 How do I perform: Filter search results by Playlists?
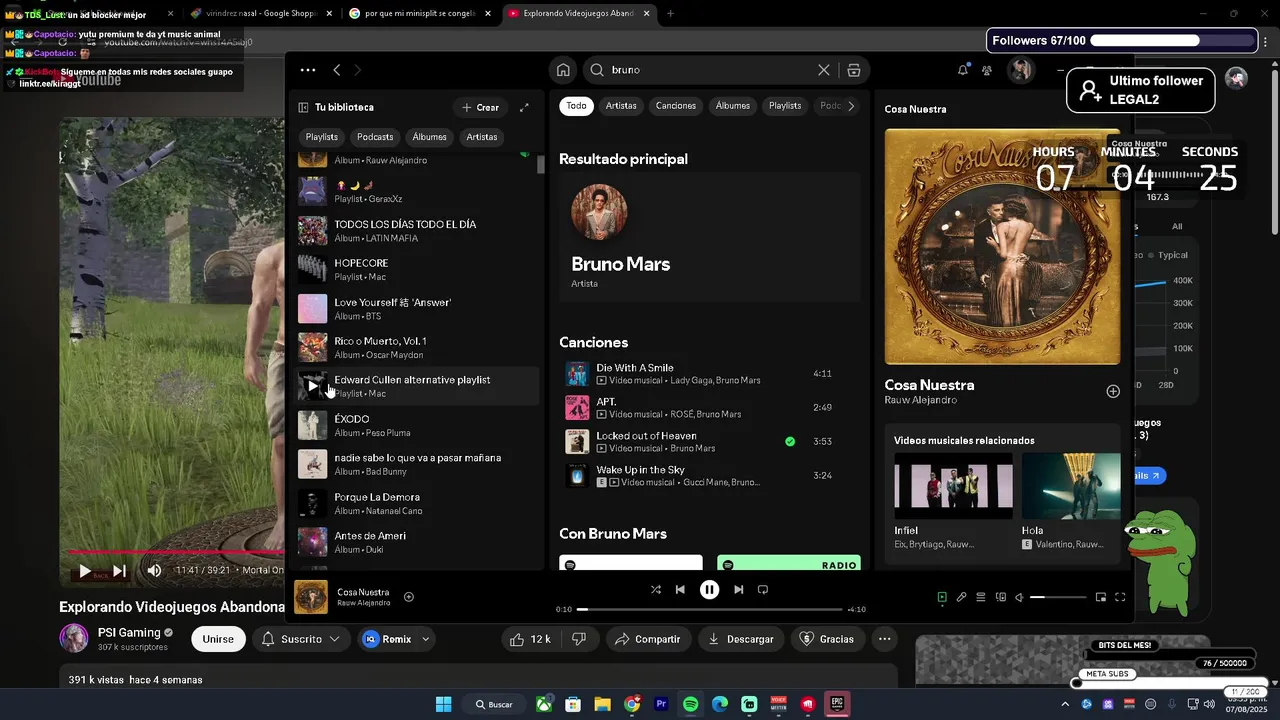(785, 106)
